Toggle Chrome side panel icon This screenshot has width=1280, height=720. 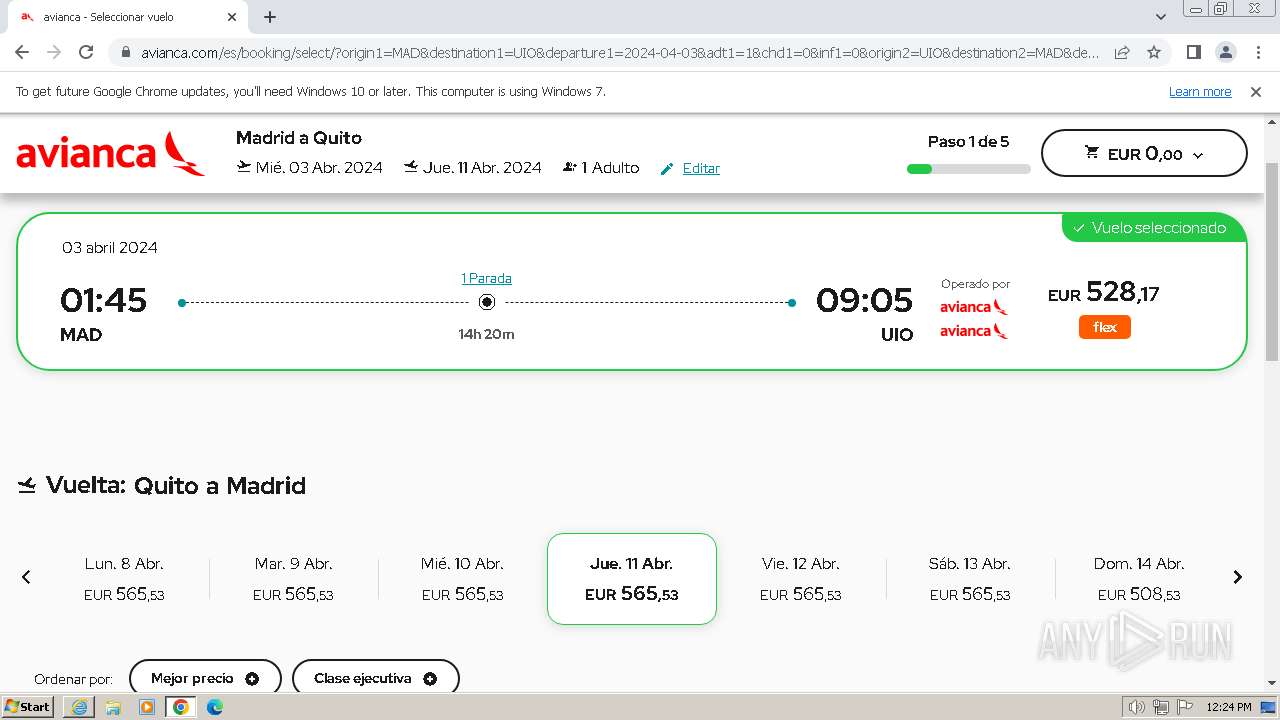tap(1193, 52)
